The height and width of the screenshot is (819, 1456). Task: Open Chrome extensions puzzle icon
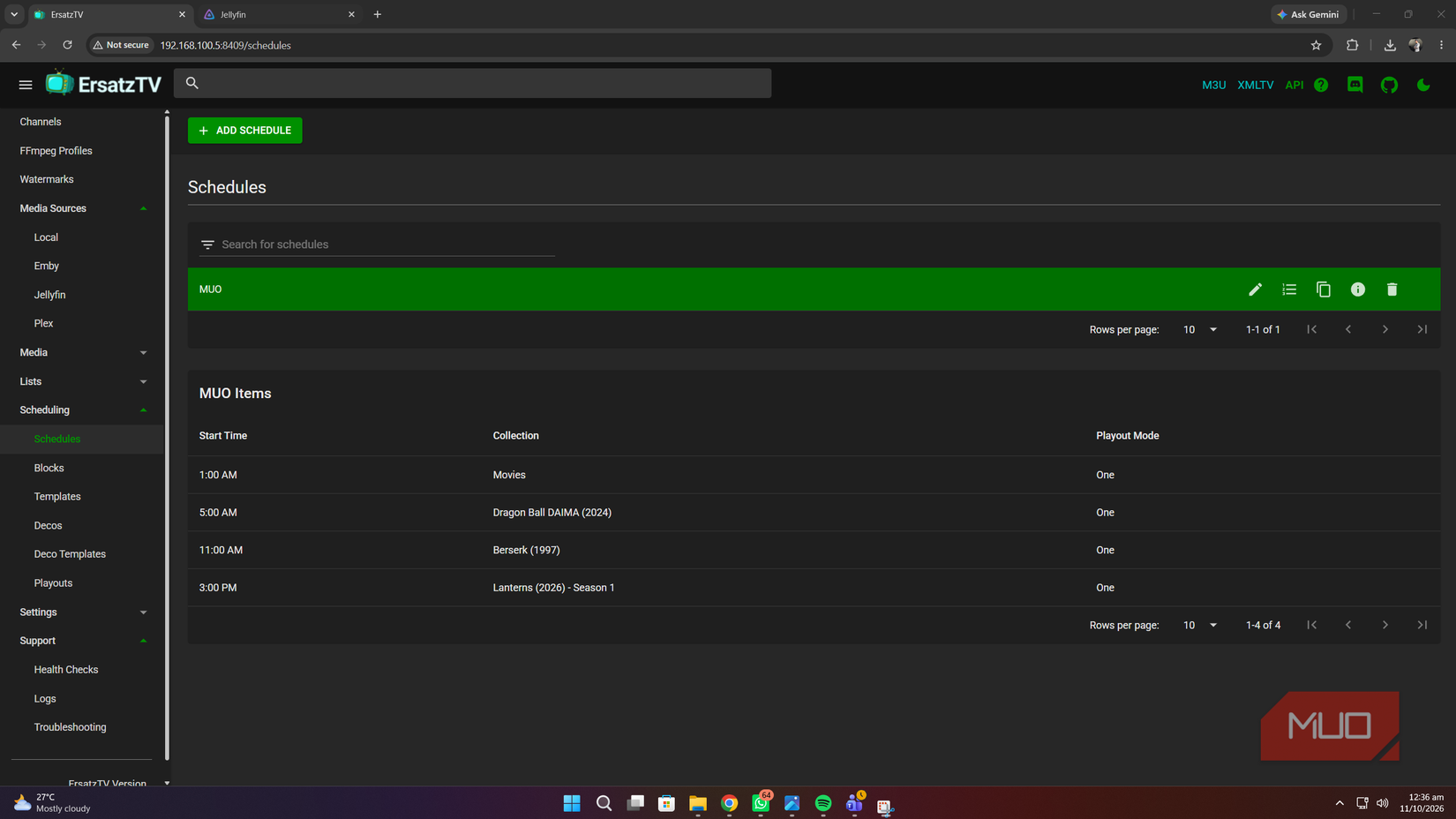click(x=1352, y=45)
